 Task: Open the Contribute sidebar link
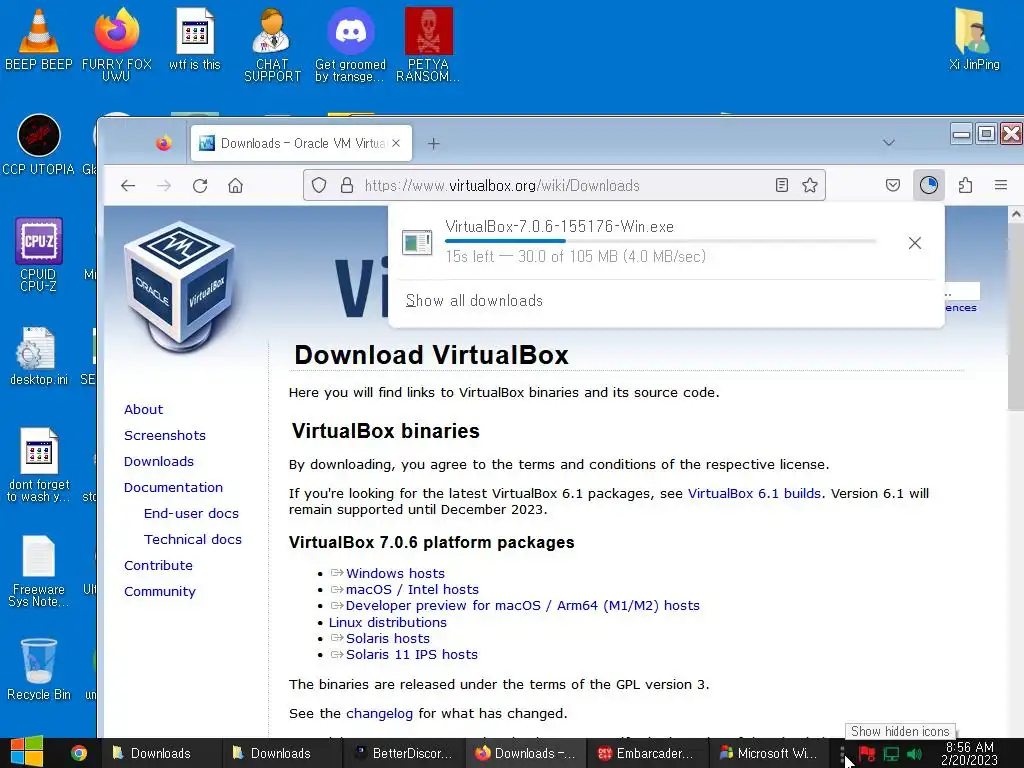[x=158, y=566]
